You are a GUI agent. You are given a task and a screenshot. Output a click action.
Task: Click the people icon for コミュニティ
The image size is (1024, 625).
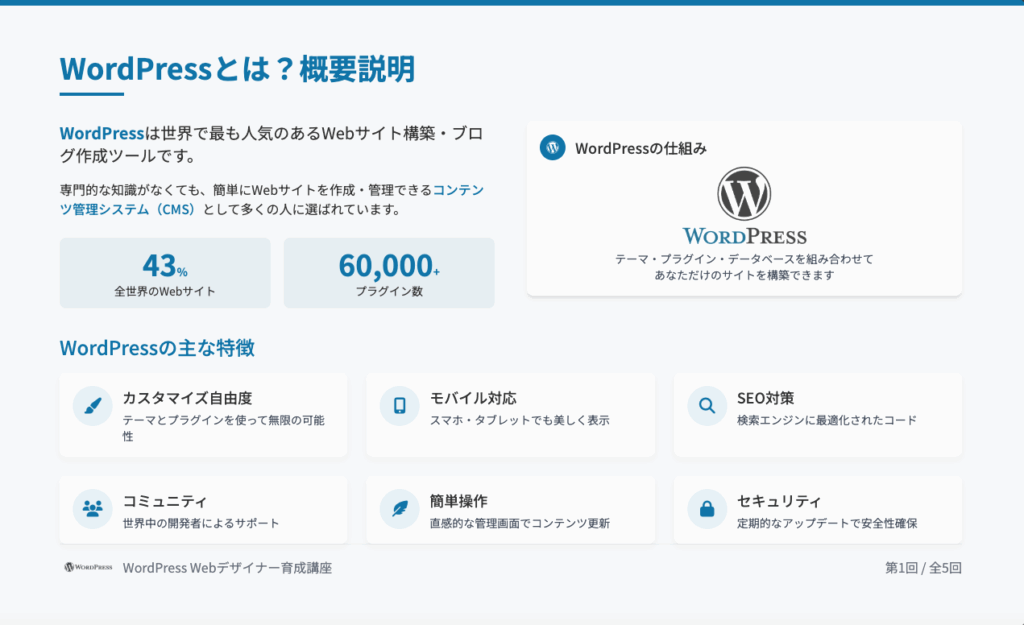pyautogui.click(x=93, y=509)
